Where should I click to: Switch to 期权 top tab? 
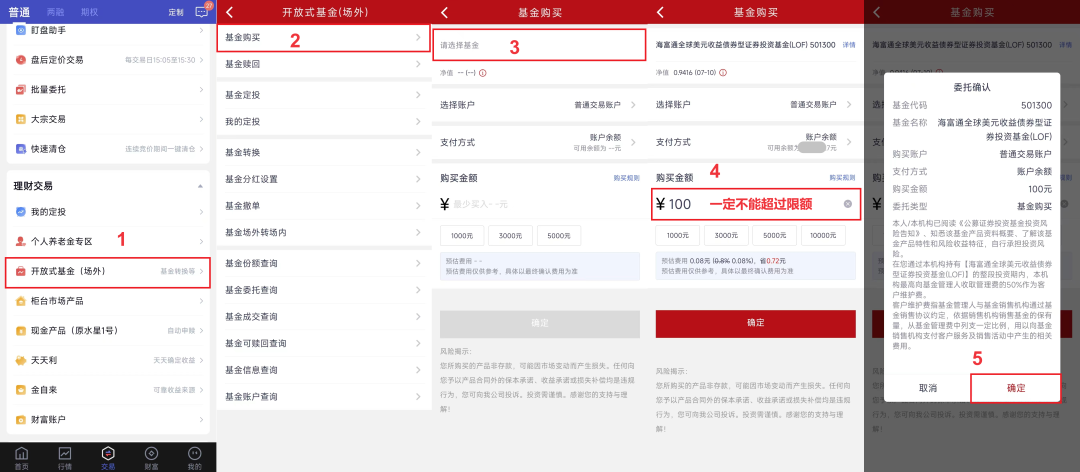click(89, 12)
